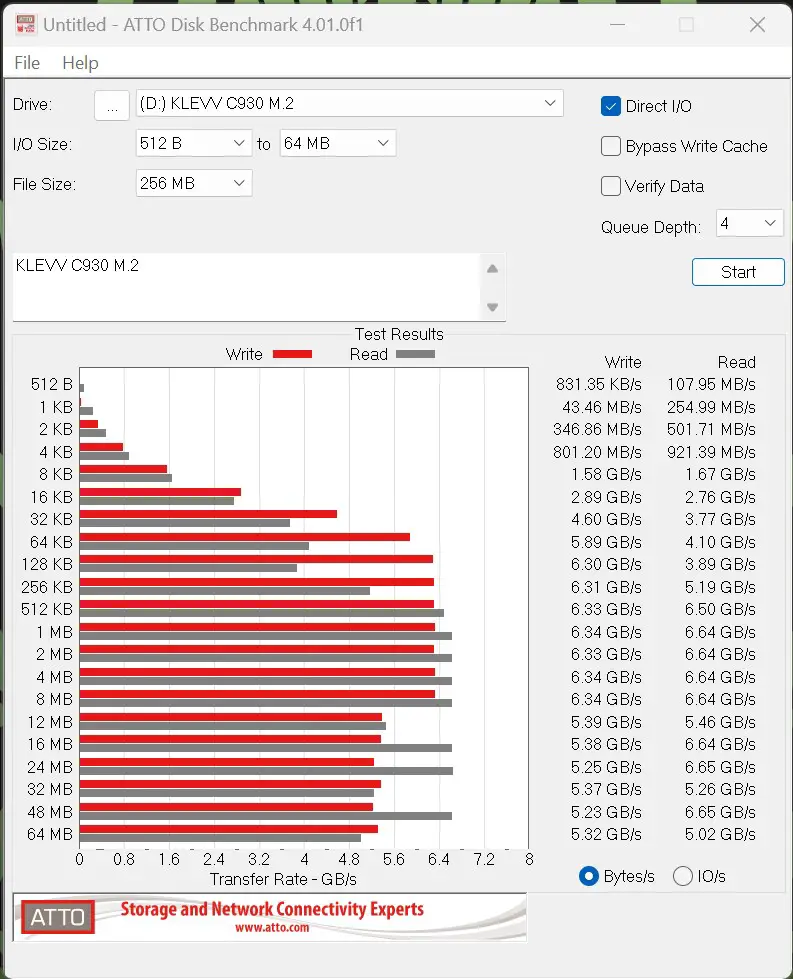Click the ATTO app icon in title bar
The width and height of the screenshot is (793, 979).
pyautogui.click(x=26, y=24)
